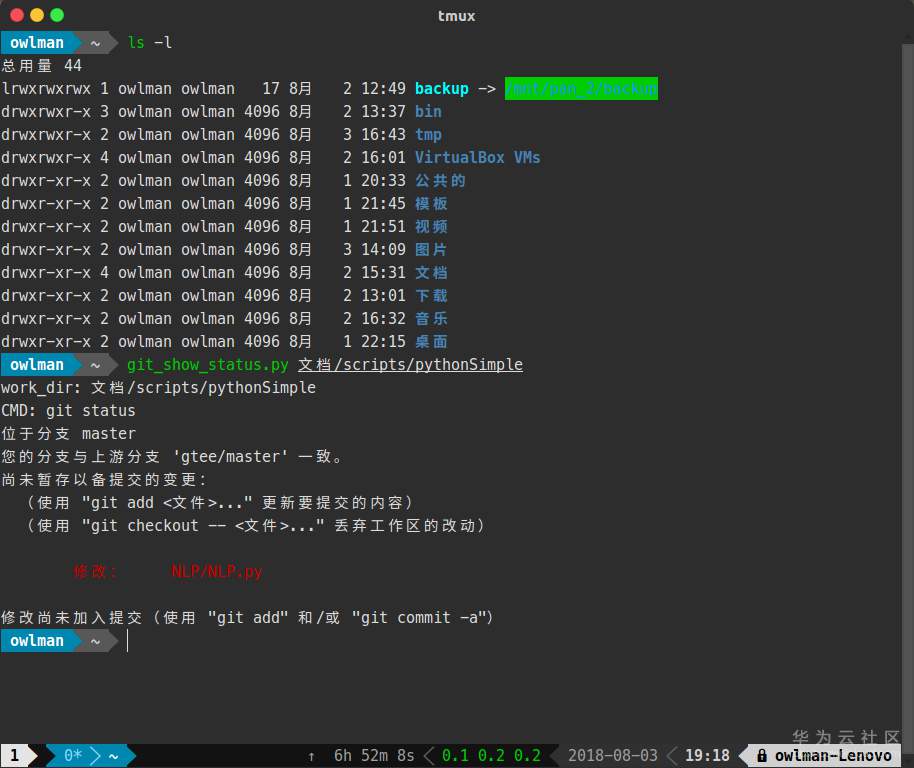Select tmux window 0* in status bar
914x768 pixels.
point(73,756)
